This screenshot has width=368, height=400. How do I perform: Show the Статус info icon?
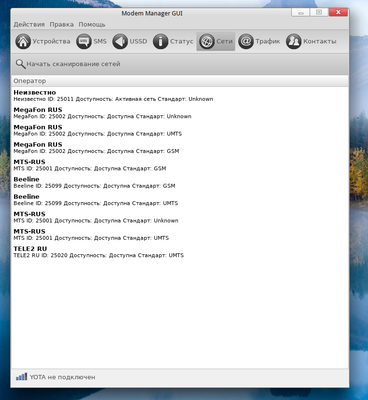click(161, 42)
